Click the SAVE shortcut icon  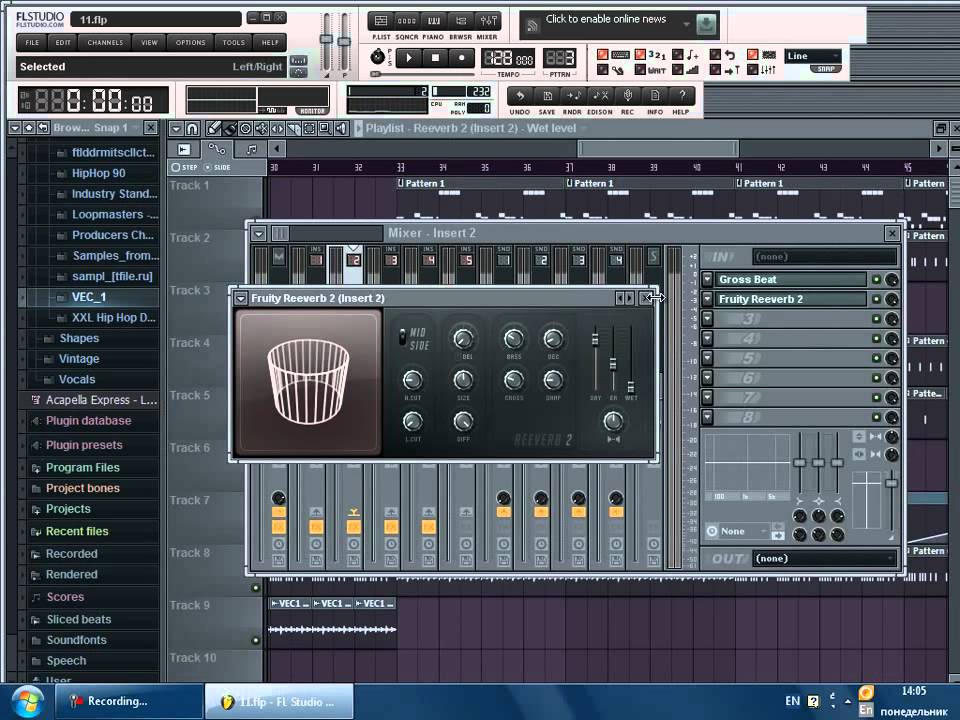pyautogui.click(x=547, y=96)
